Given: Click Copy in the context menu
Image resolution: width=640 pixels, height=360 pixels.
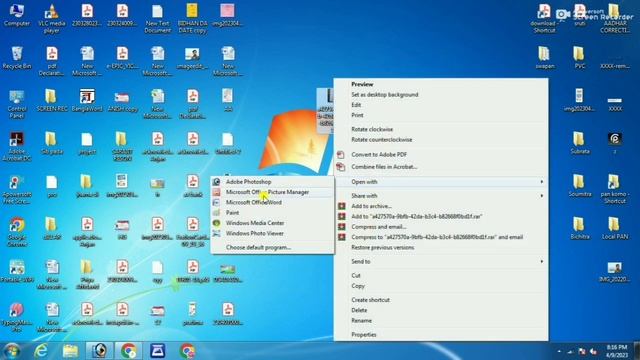Looking at the screenshot, I should pyautogui.click(x=358, y=286).
